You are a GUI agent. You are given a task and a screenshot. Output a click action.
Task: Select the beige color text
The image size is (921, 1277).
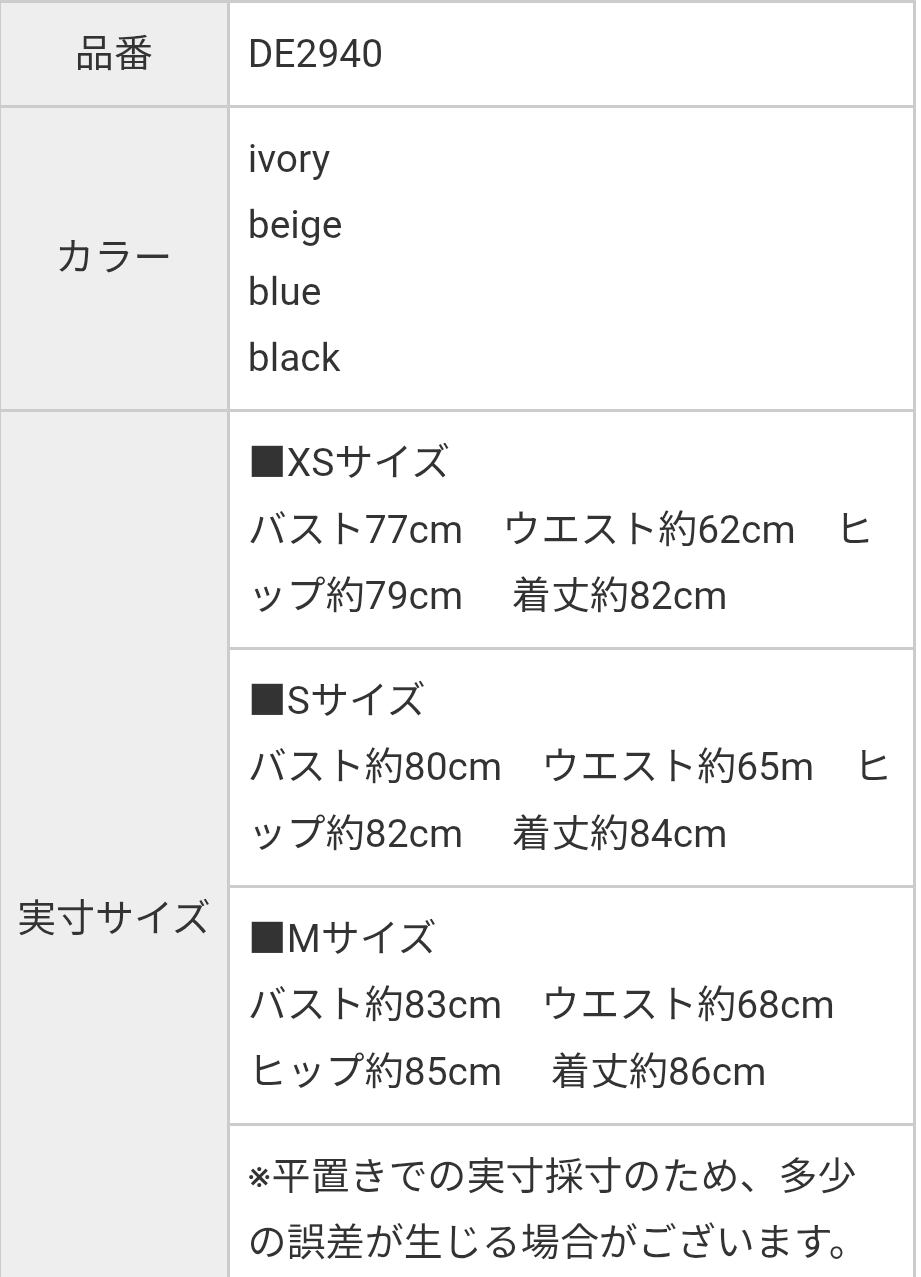coord(295,225)
